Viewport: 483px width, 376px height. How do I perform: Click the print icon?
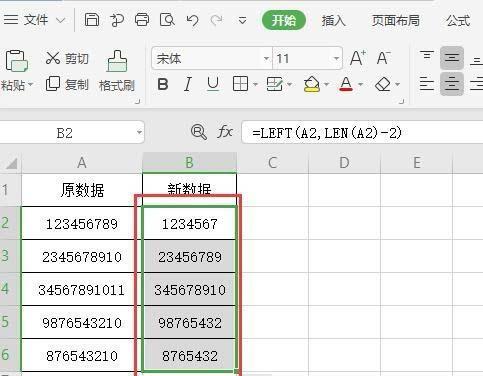pos(142,20)
